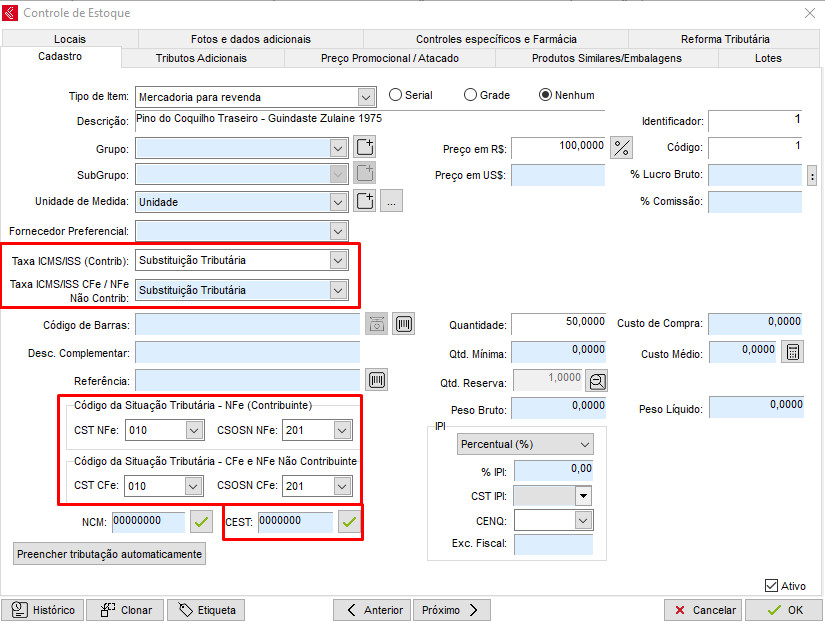Switch to the Locais tab
The image size is (825, 627).
69,39
